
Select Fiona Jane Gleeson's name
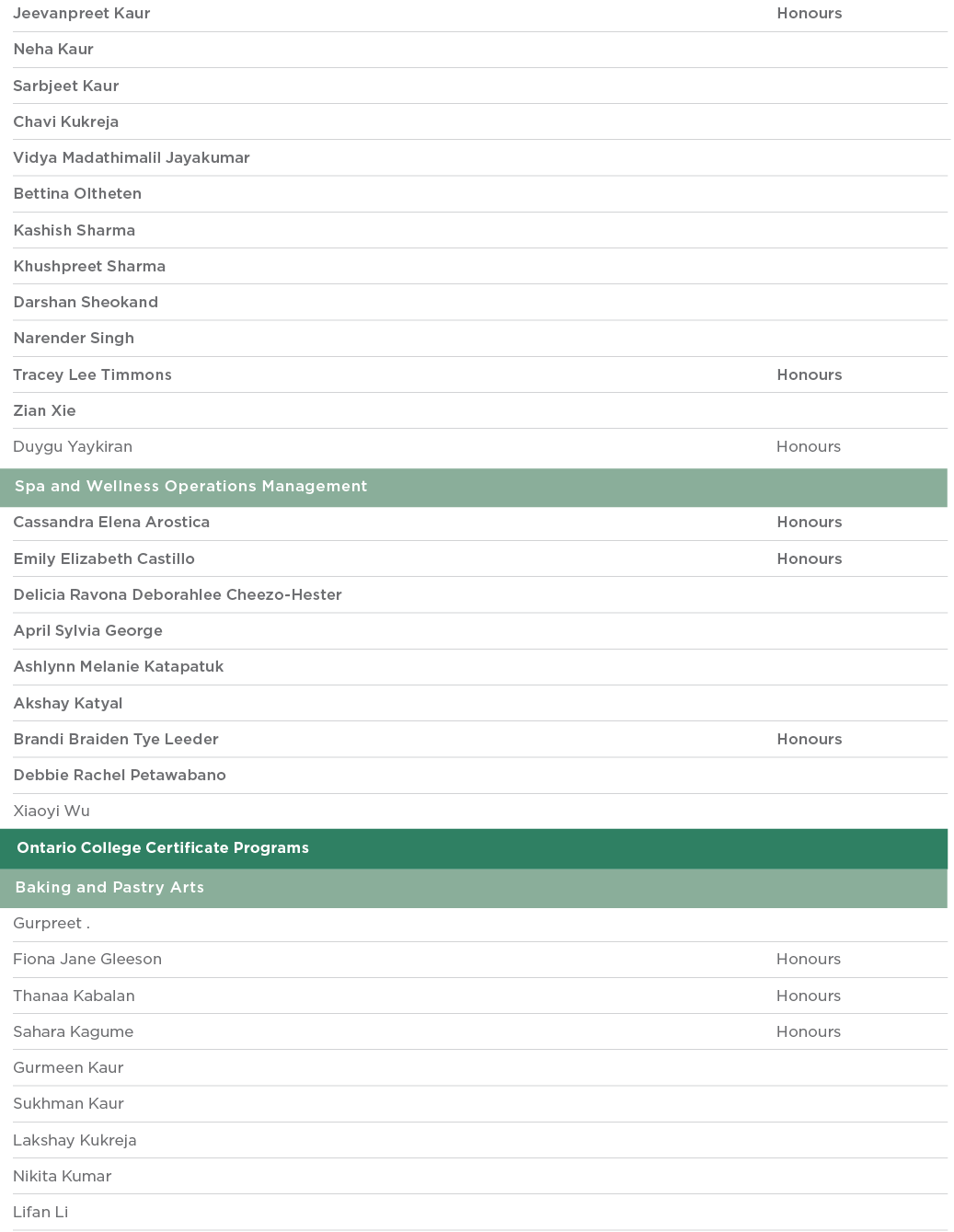[87, 960]
